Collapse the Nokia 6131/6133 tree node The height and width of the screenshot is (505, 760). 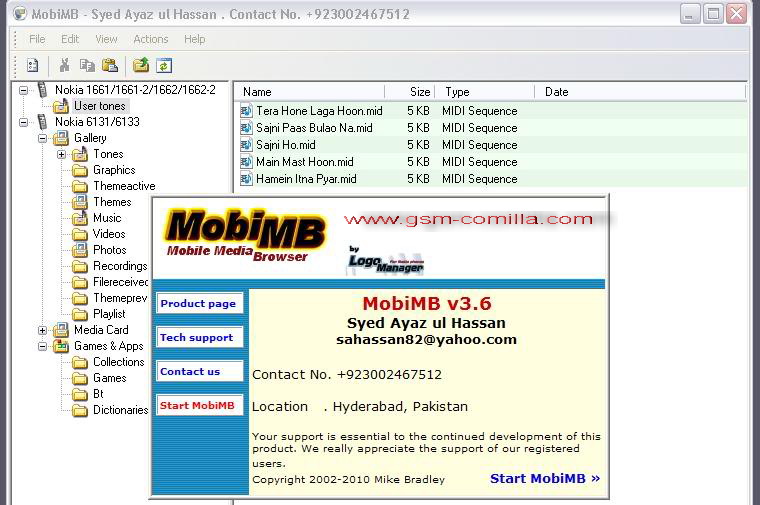point(23,122)
